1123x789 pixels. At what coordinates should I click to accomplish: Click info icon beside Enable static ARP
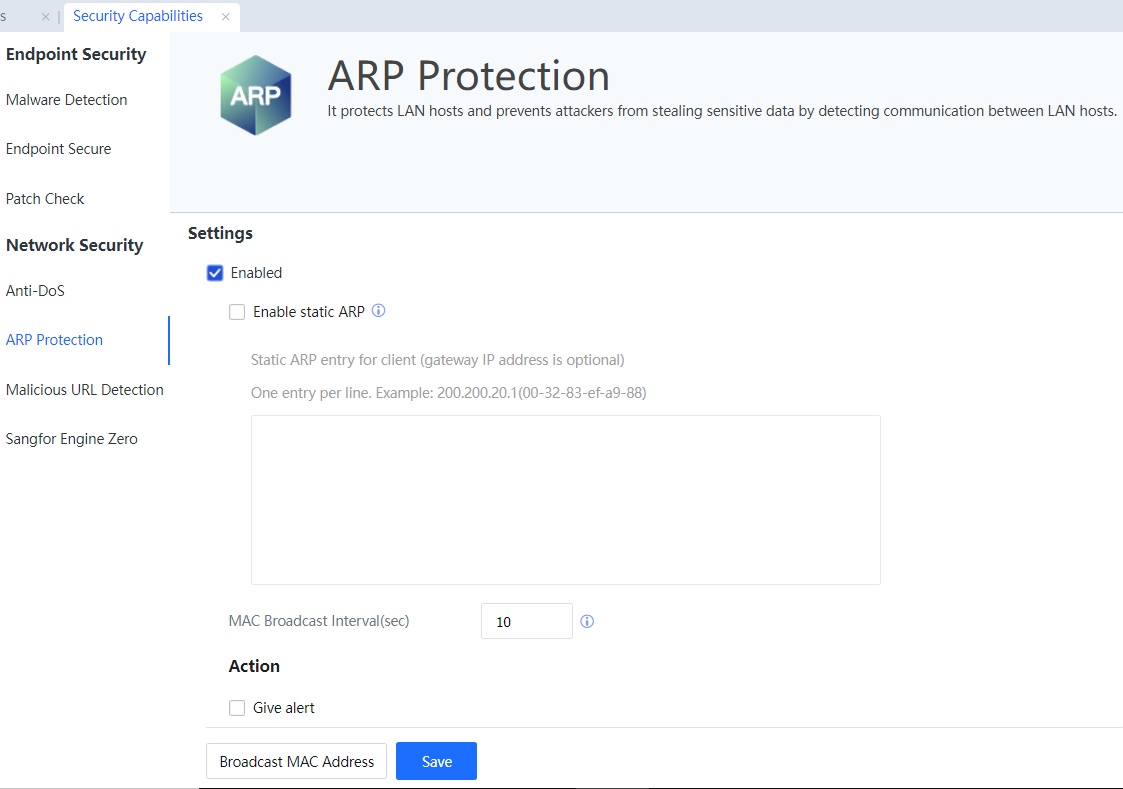(x=378, y=311)
